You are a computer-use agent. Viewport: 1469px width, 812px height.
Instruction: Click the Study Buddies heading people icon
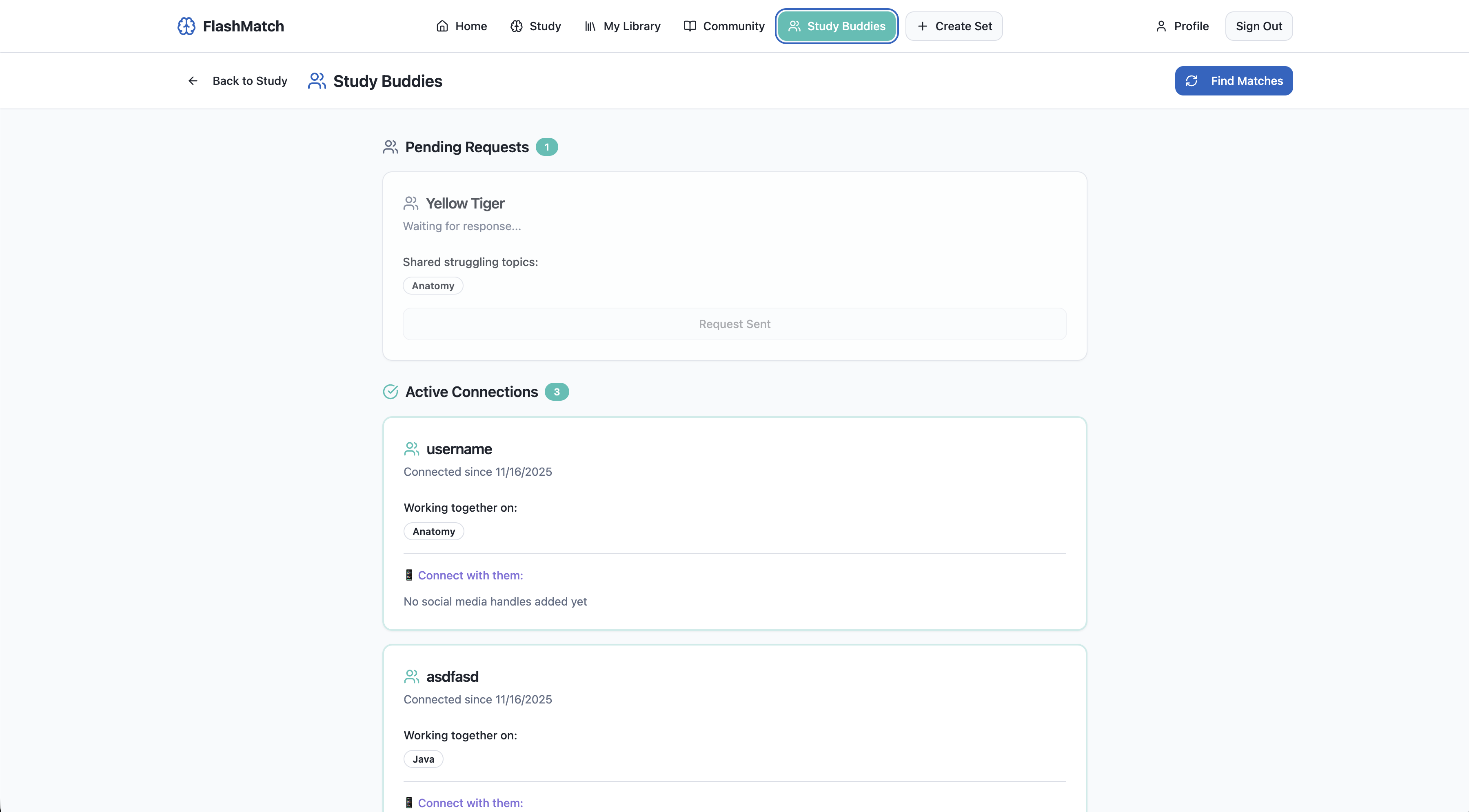click(x=317, y=81)
